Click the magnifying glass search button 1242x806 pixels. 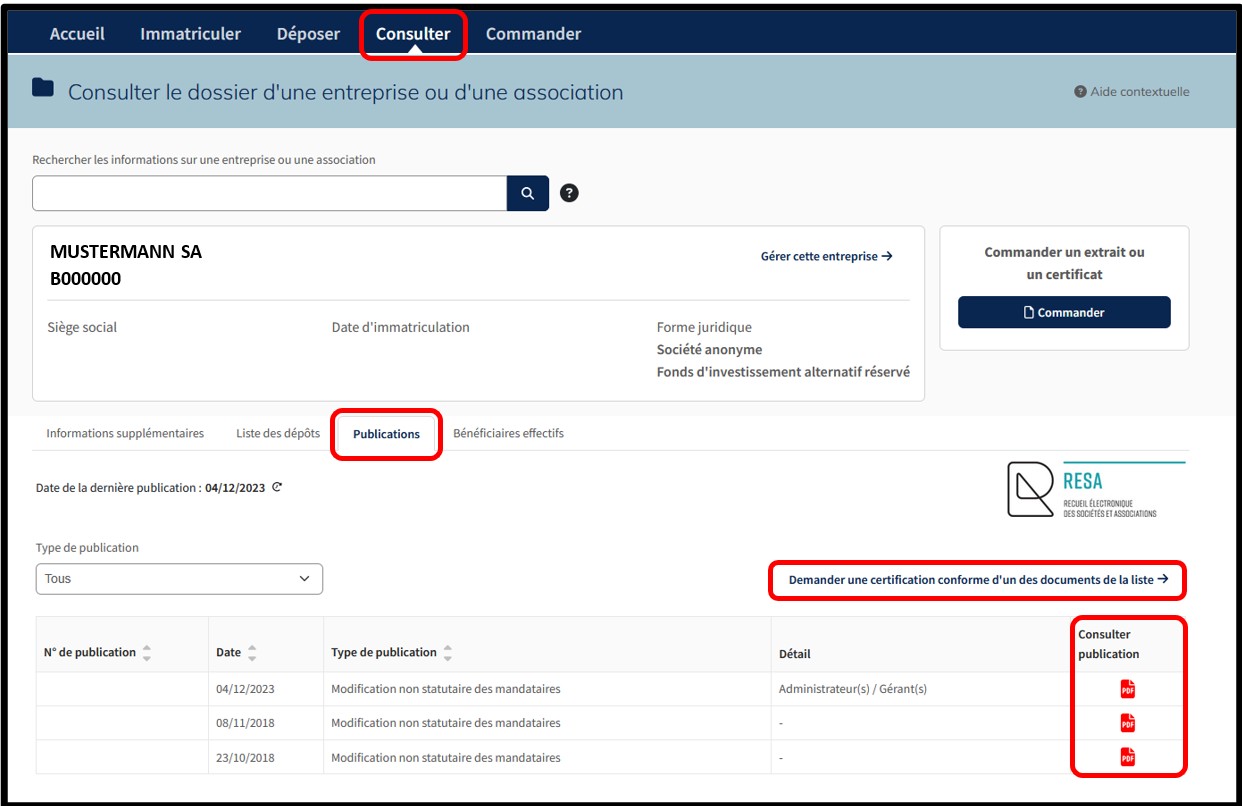[x=527, y=194]
